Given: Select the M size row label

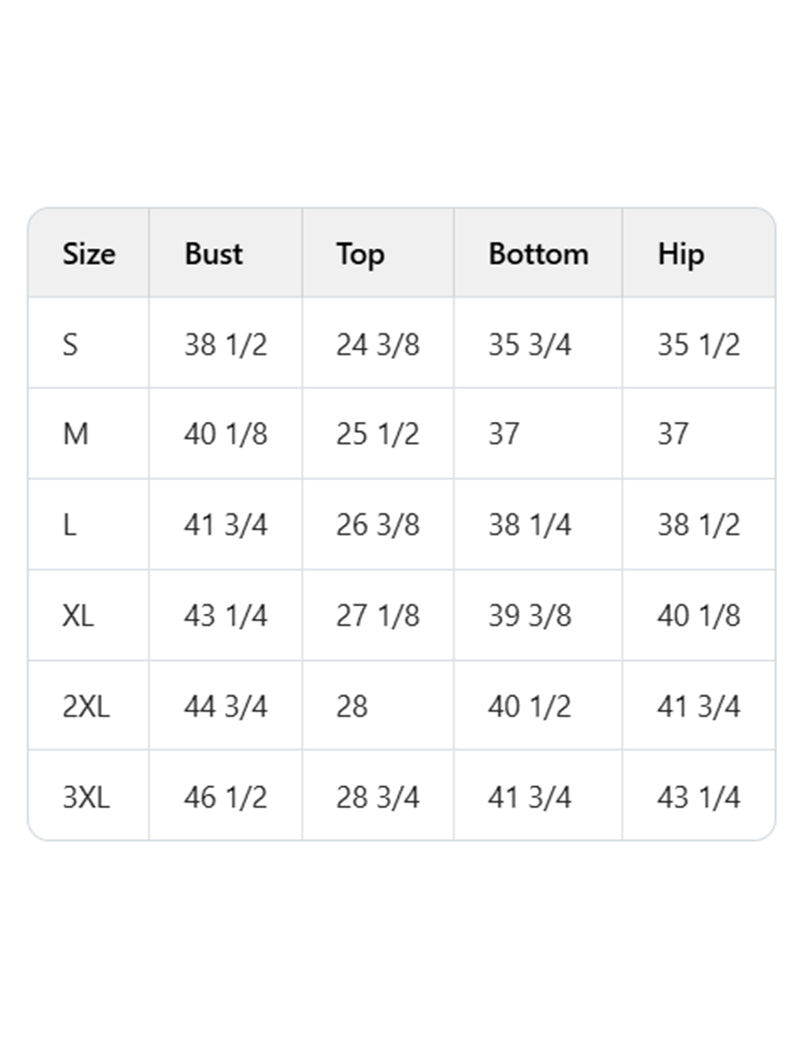Looking at the screenshot, I should pos(75,435).
